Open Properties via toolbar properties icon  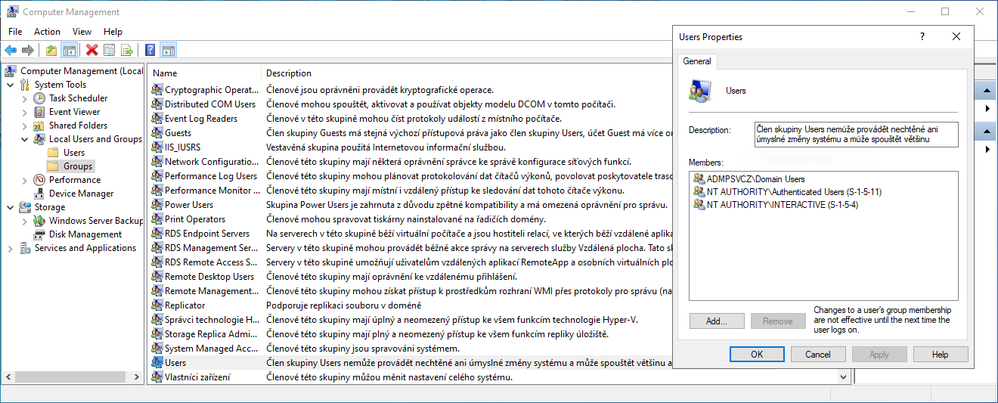(x=109, y=50)
